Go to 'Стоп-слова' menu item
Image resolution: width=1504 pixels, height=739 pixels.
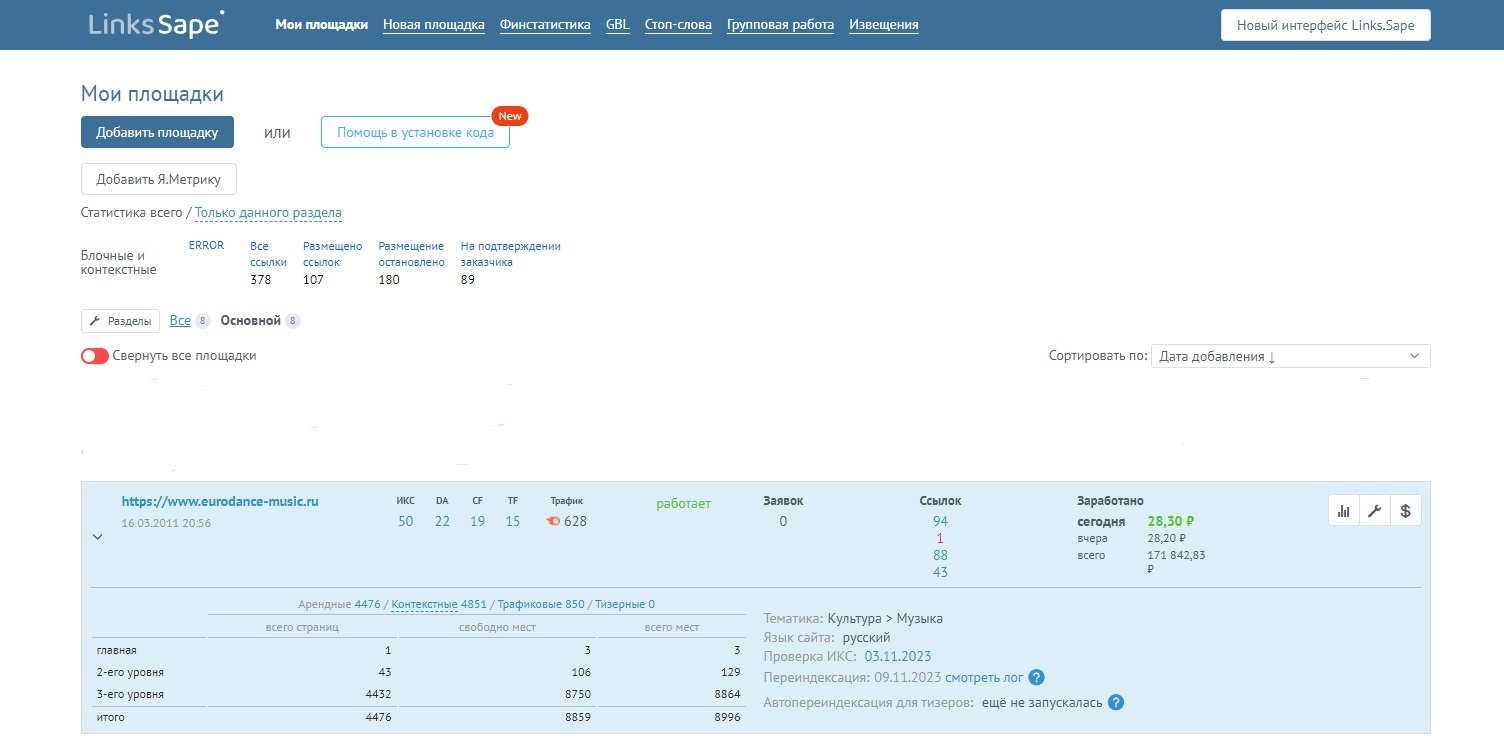pos(678,25)
